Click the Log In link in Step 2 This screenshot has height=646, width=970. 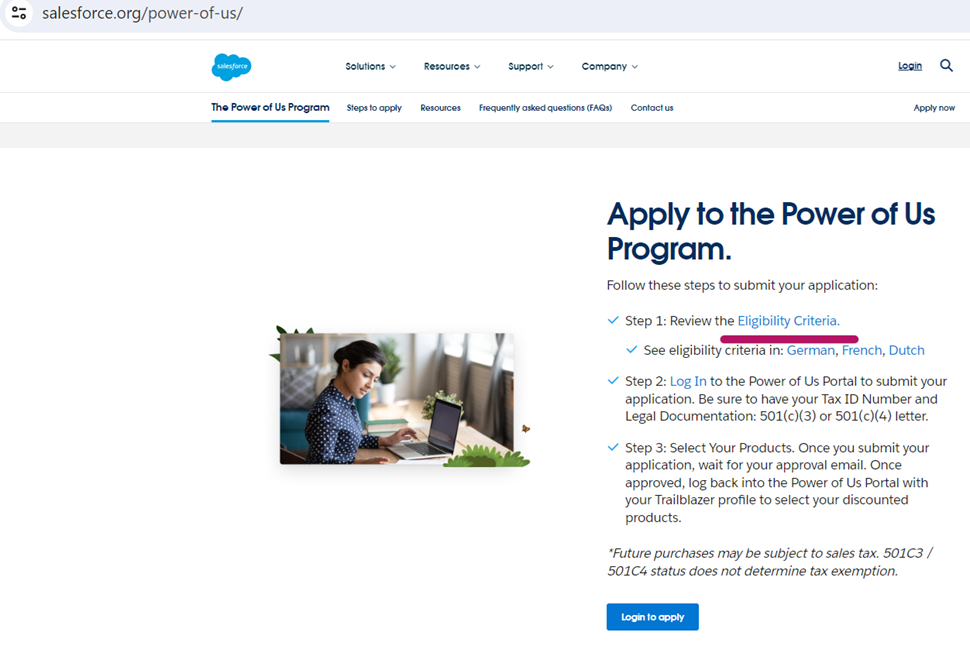point(688,381)
